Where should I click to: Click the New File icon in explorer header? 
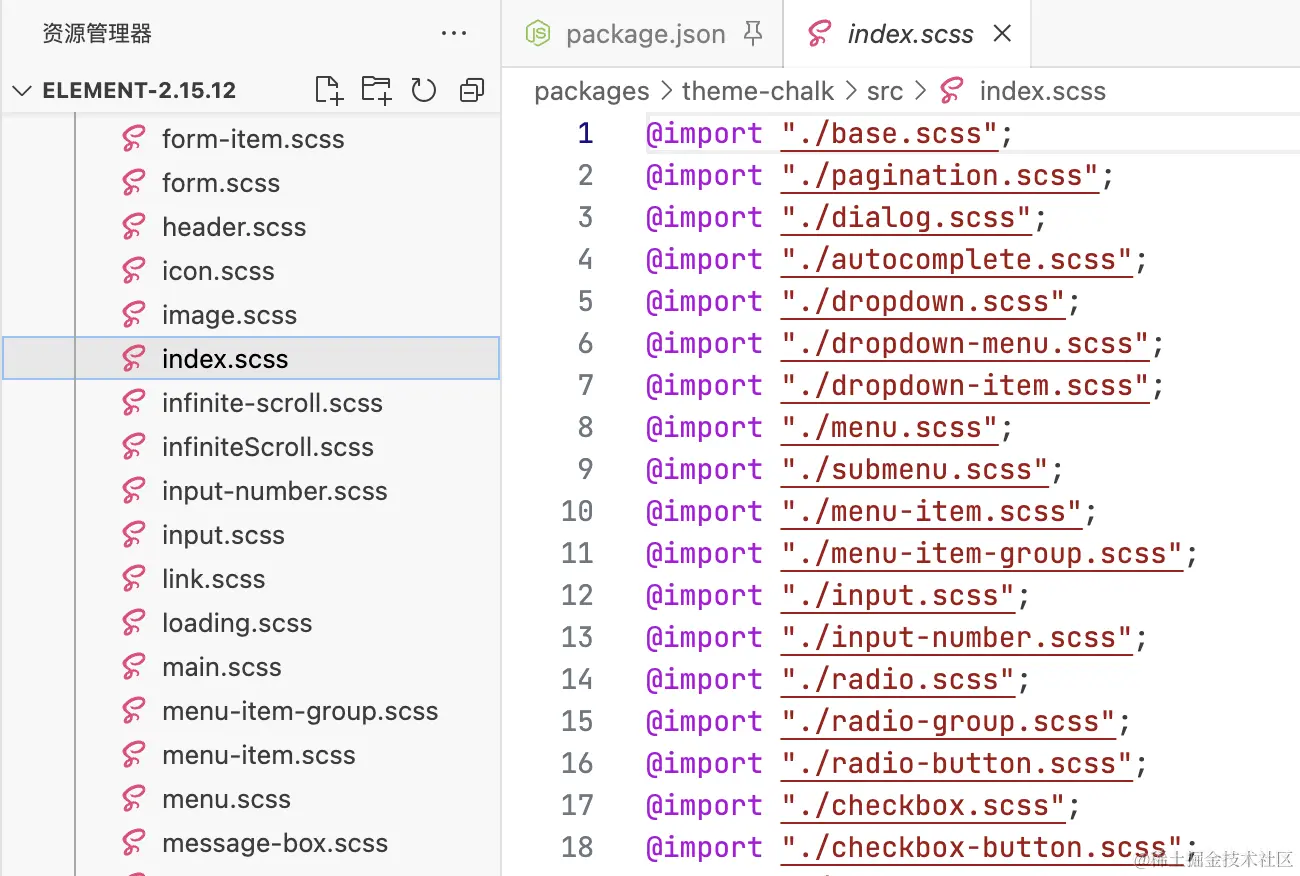point(329,90)
